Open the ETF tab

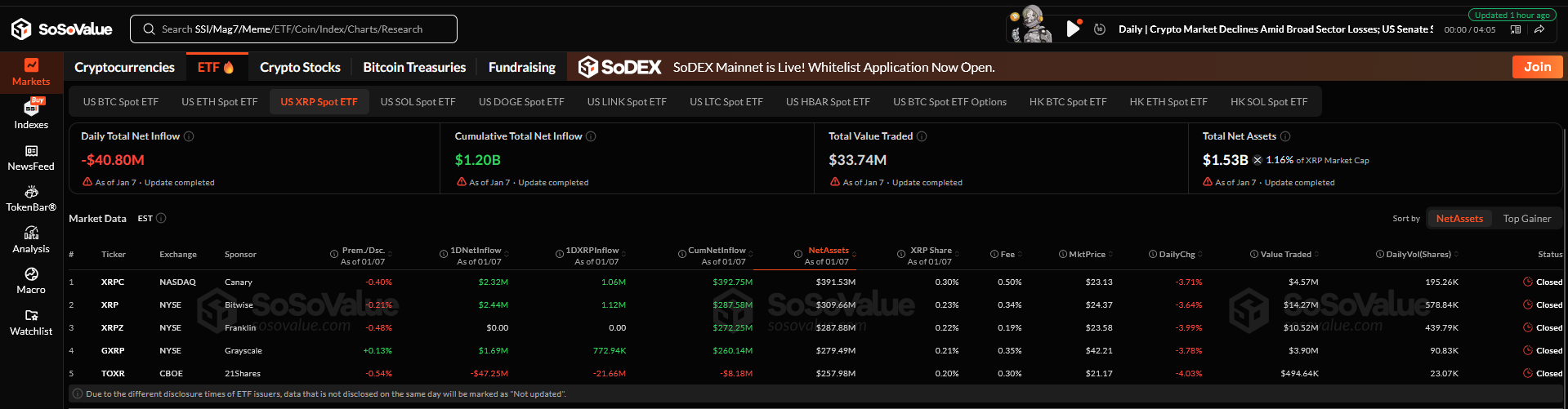tap(216, 67)
